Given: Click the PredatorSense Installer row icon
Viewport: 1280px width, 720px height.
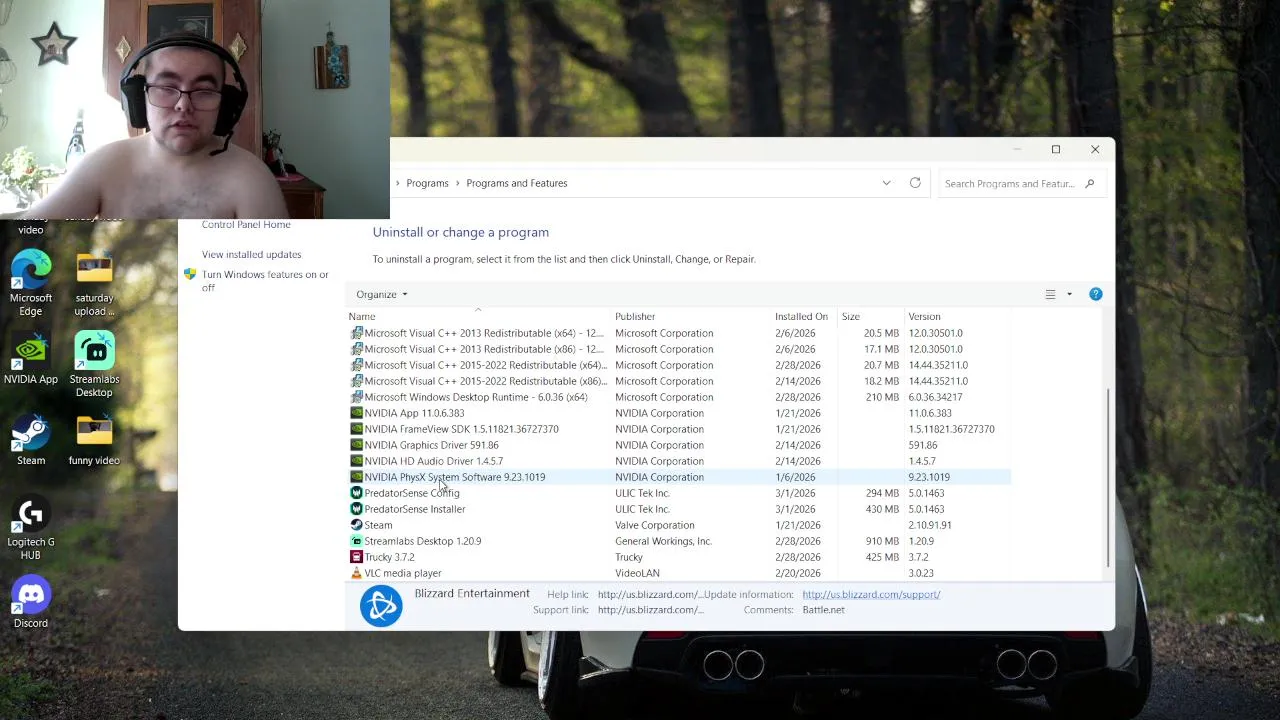Looking at the screenshot, I should tap(356, 509).
